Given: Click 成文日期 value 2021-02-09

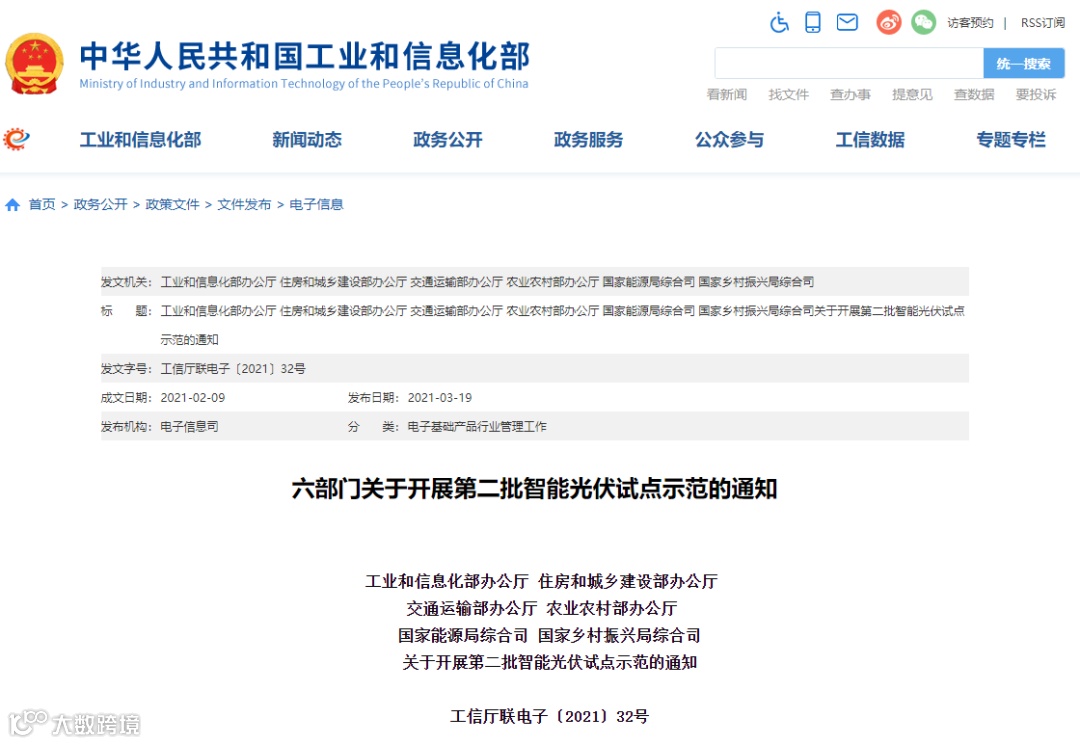Looking at the screenshot, I should tap(193, 397).
